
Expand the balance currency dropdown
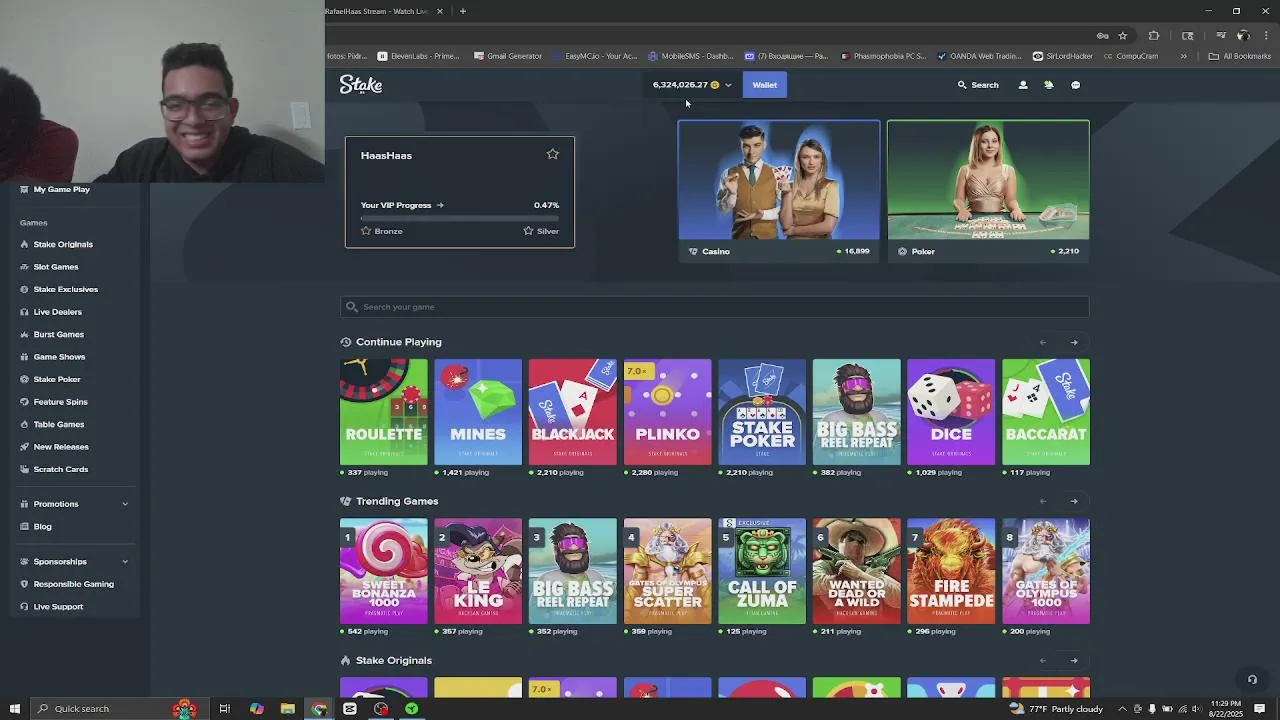728,85
